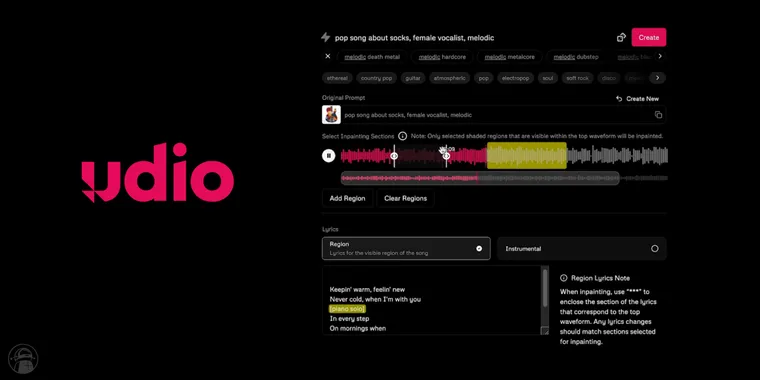Image resolution: width=760 pixels, height=380 pixels.
Task: Click the lyric line 'In every step'
Action: [349, 318]
